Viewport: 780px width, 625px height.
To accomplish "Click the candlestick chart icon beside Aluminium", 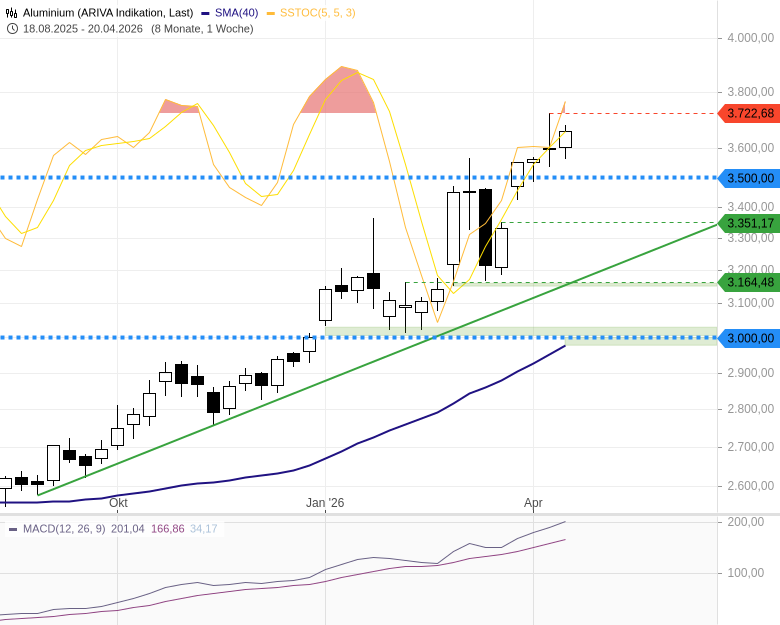I will click(12, 13).
